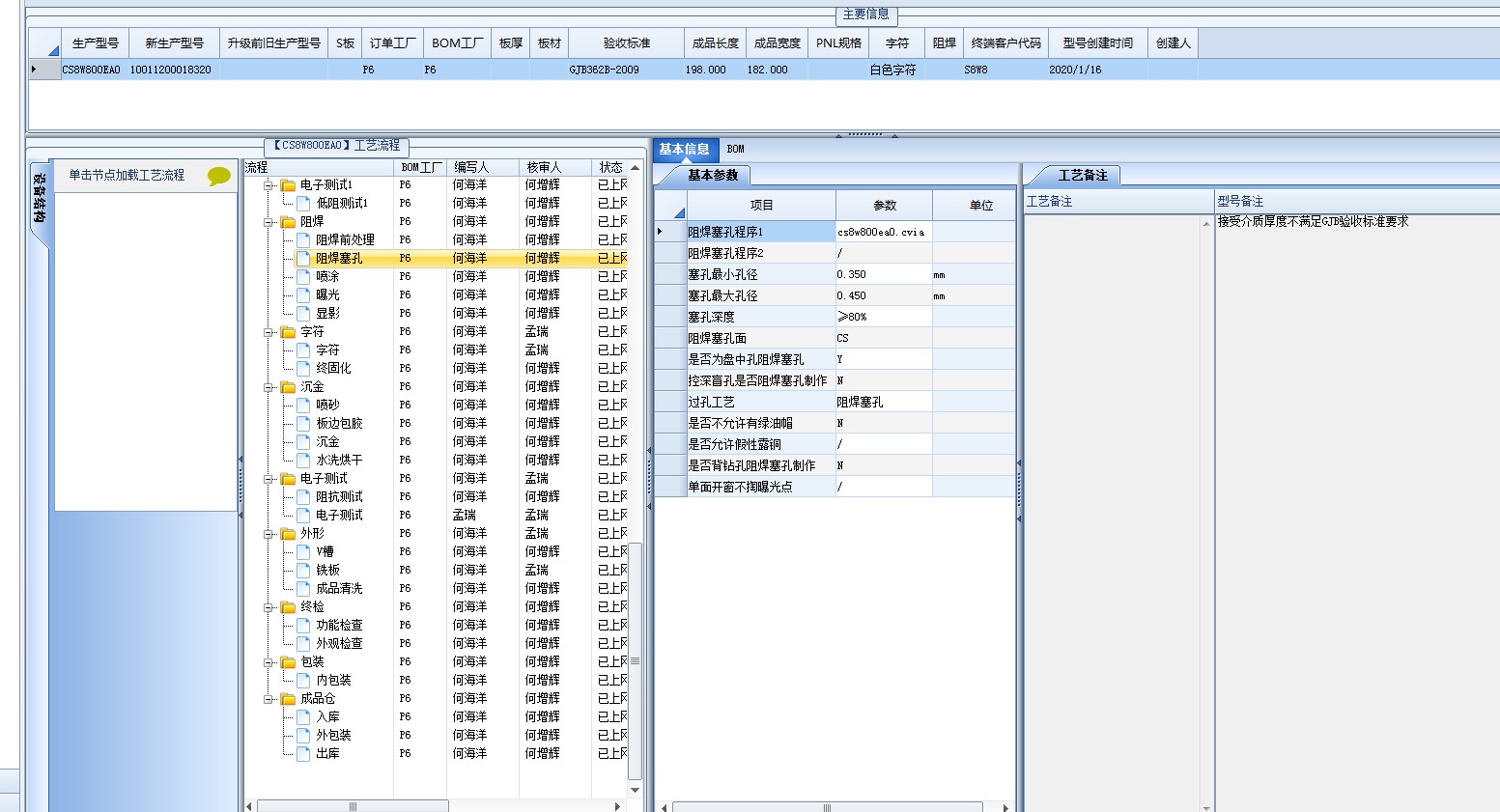Click the V槽 document icon
Image resolution: width=1500 pixels, height=812 pixels.
click(x=303, y=552)
